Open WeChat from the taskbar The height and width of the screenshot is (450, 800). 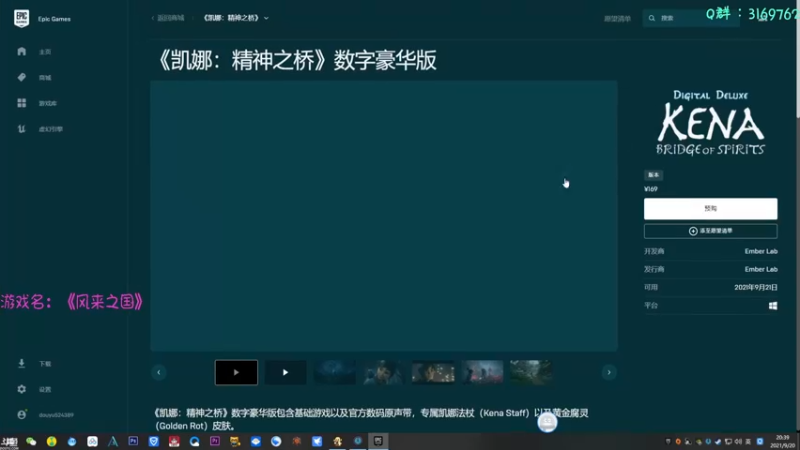tap(31, 441)
